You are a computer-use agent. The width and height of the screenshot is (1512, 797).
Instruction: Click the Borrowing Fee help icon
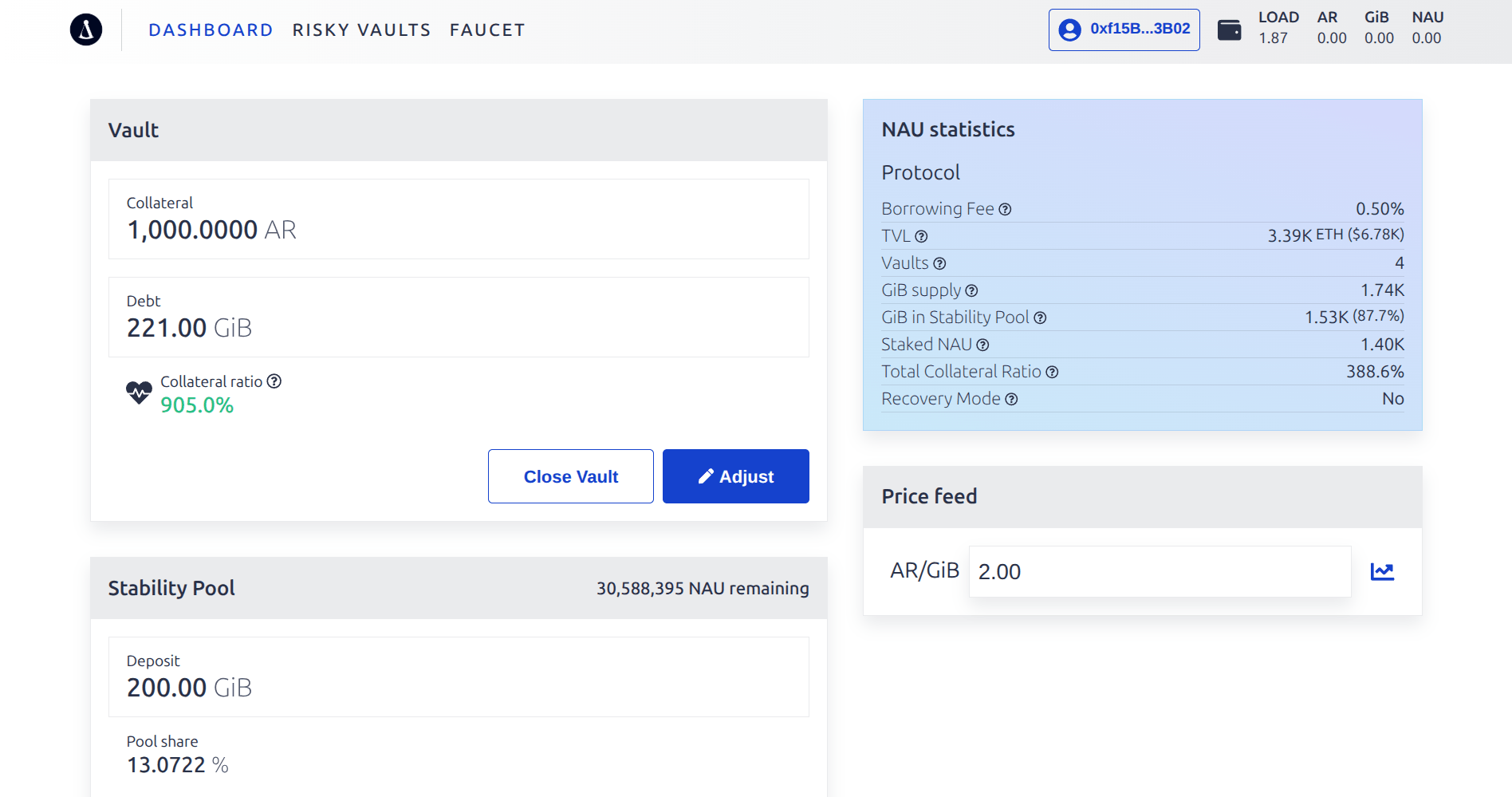[1005, 209]
